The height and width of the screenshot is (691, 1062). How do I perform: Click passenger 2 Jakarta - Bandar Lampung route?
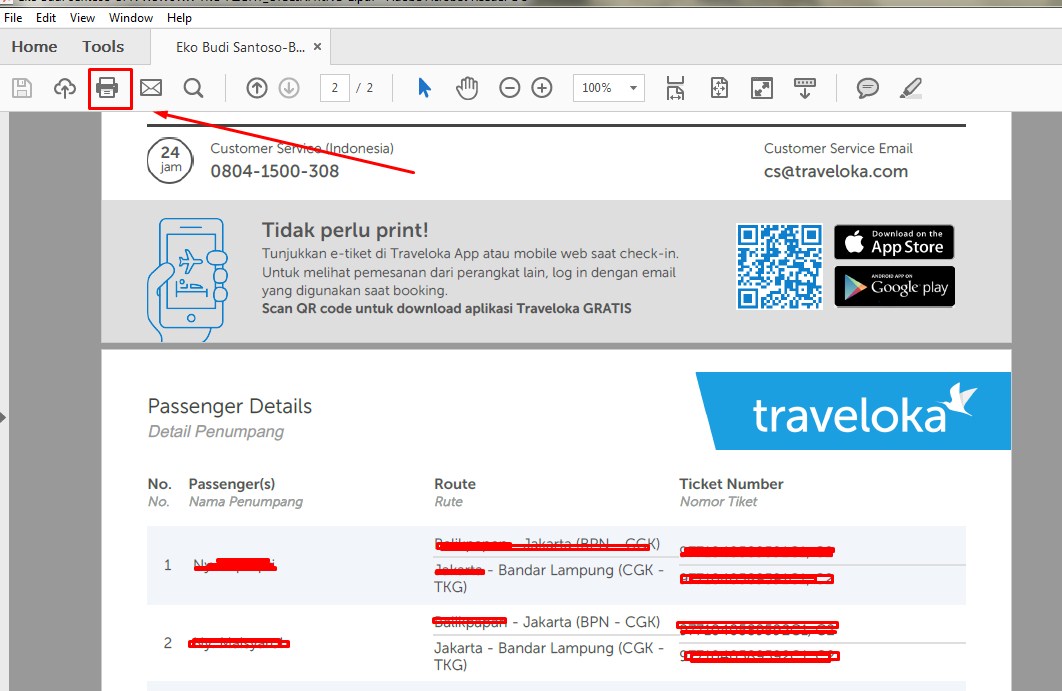tap(549, 656)
